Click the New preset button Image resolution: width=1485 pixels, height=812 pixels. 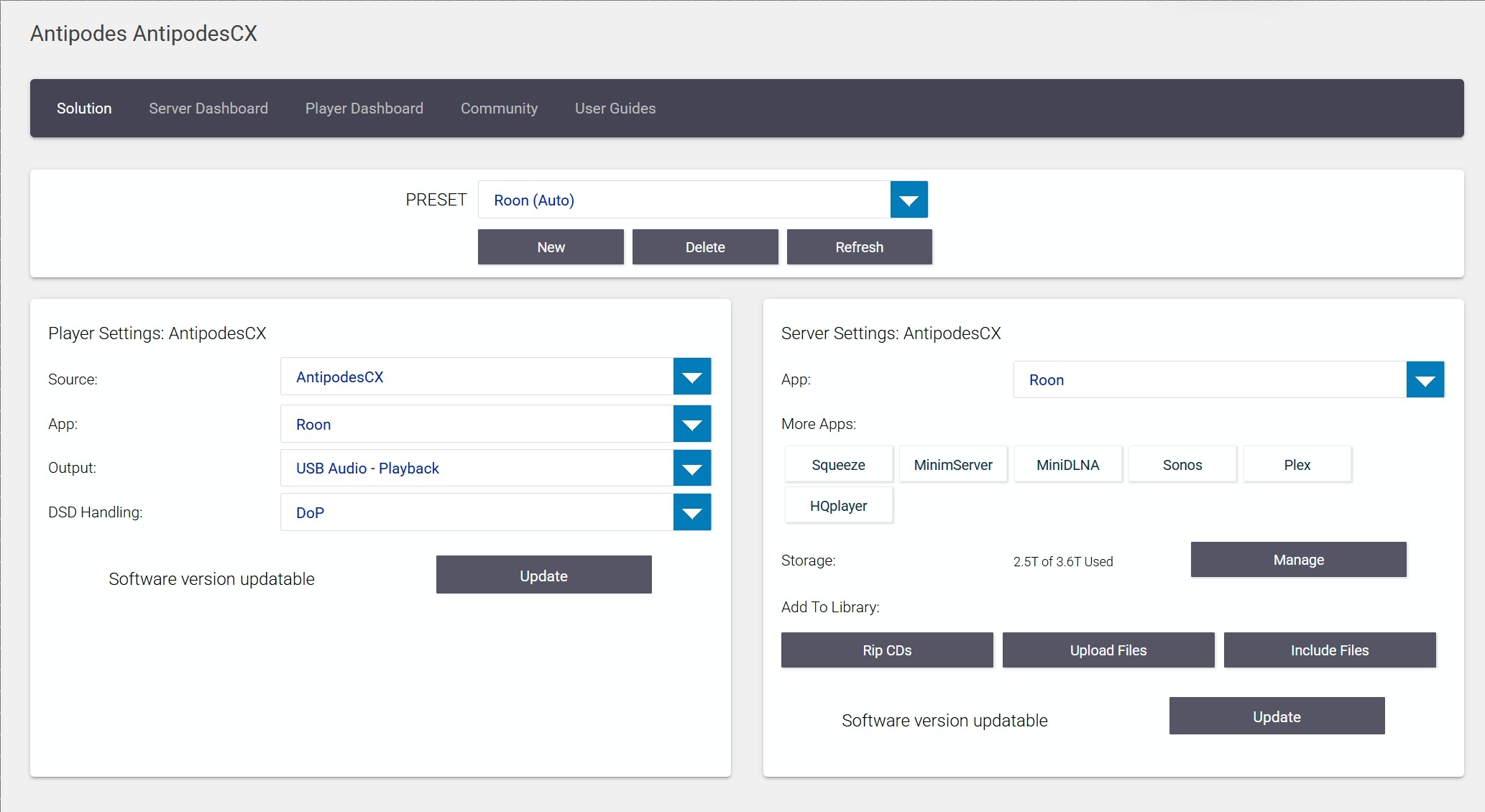coord(551,247)
